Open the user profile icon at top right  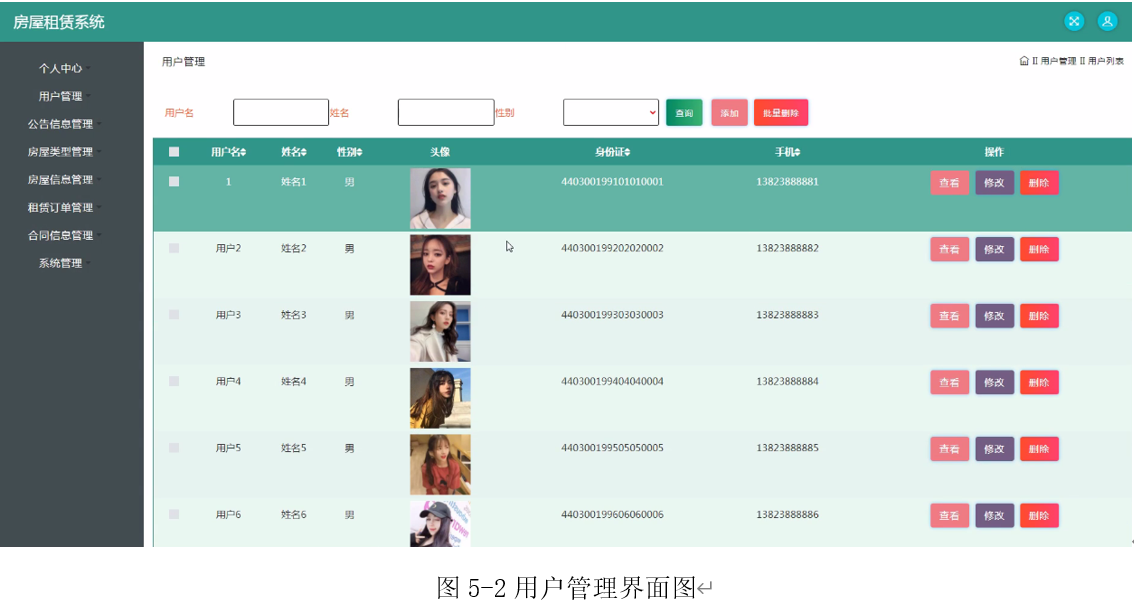pos(1107,20)
